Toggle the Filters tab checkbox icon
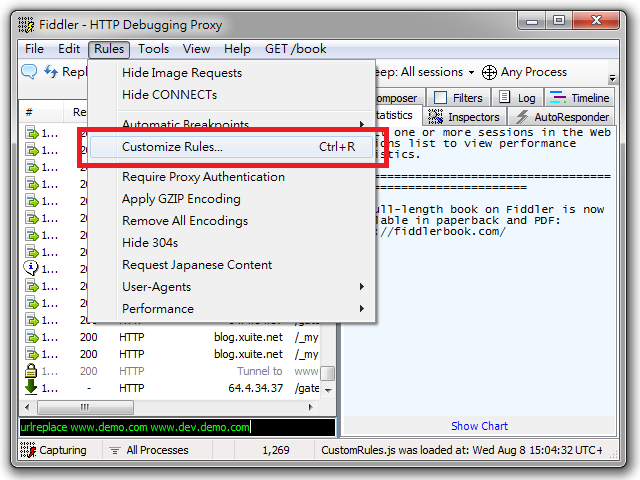The height and width of the screenshot is (480, 640). click(x=440, y=98)
